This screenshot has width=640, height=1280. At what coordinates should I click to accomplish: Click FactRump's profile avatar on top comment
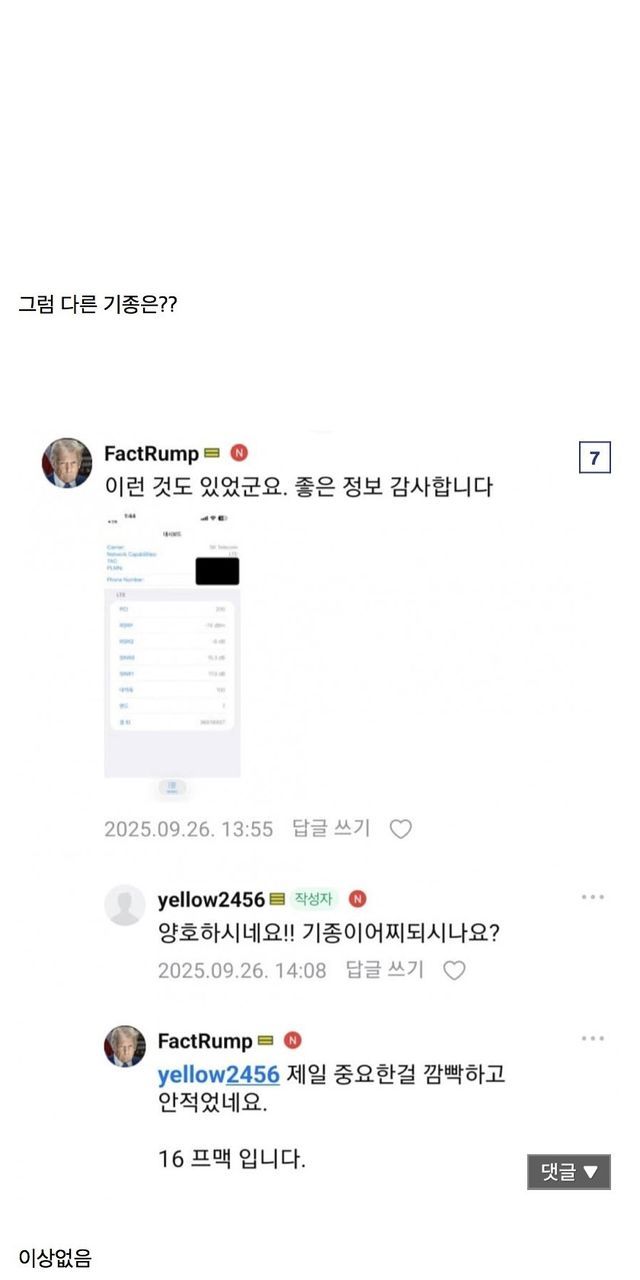66,462
